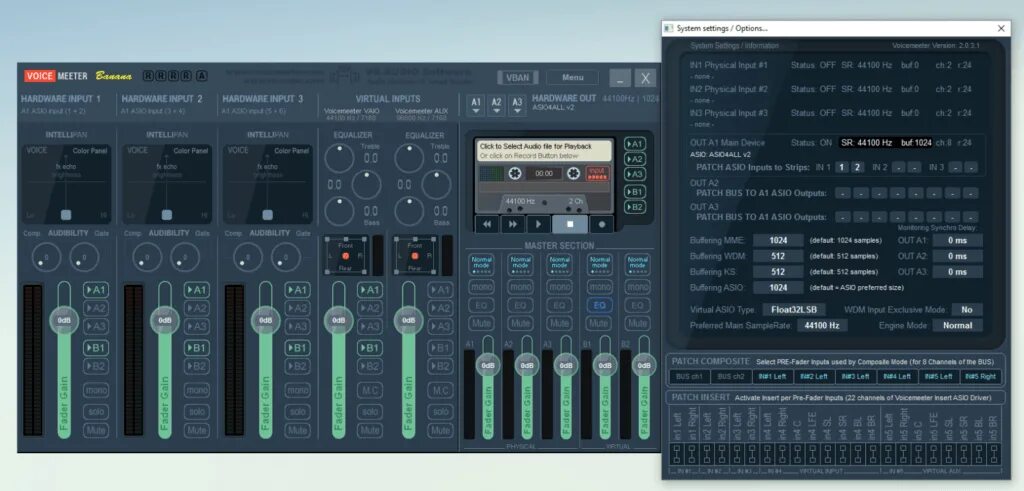The width and height of the screenshot is (1024, 491).
Task: Open the A3 hardware out device dropdown
Action: pos(517,104)
